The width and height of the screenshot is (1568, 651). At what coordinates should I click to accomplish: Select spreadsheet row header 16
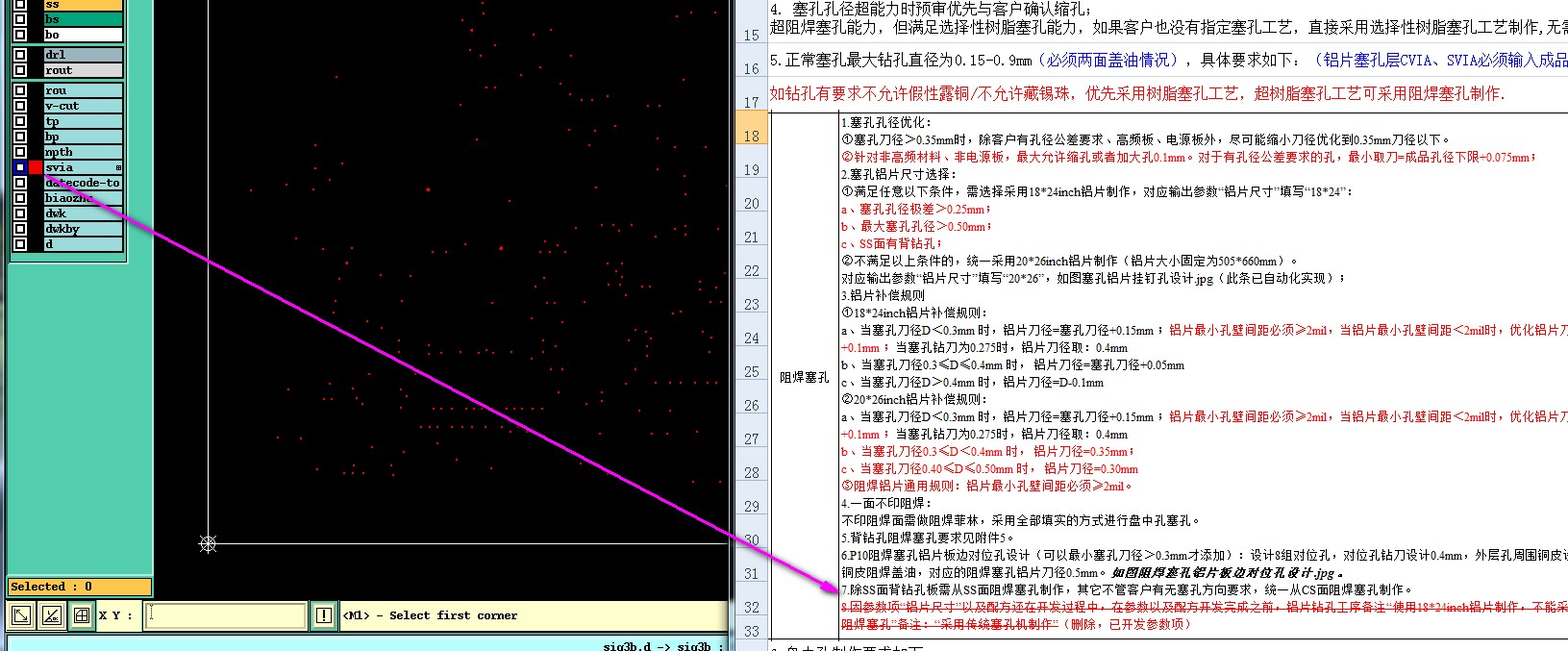point(751,62)
